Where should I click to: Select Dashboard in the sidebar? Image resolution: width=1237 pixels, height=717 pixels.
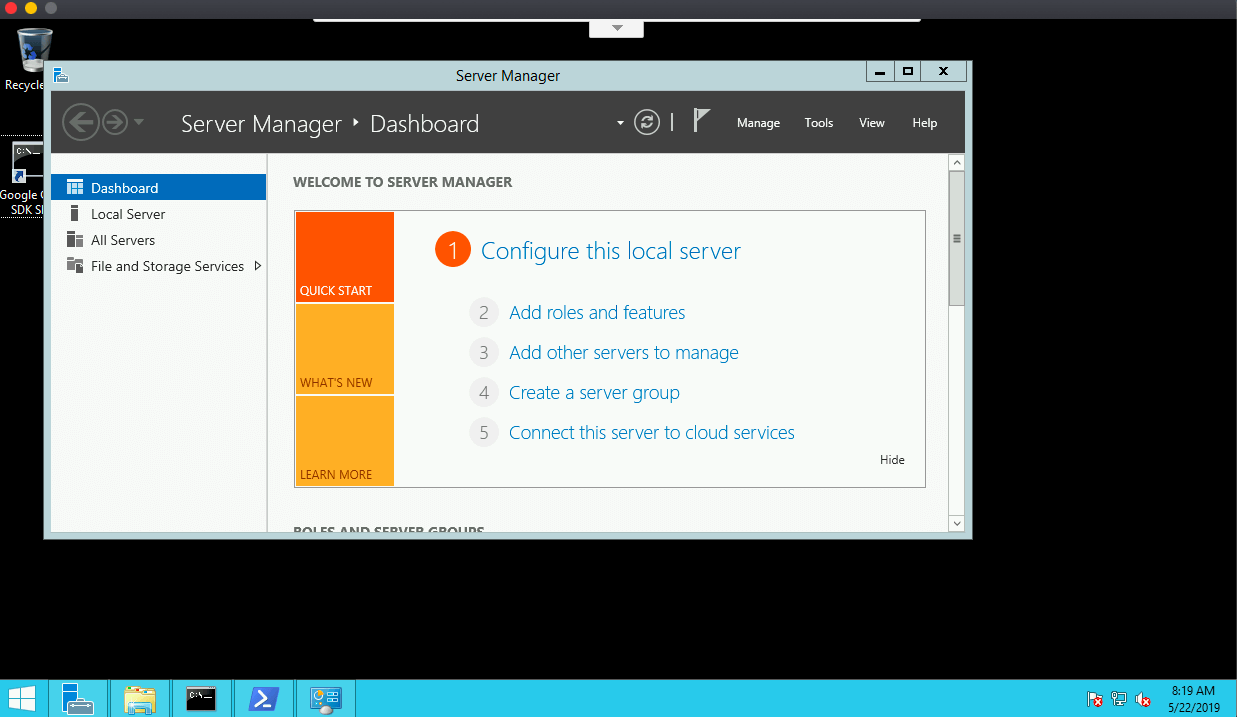(124, 187)
